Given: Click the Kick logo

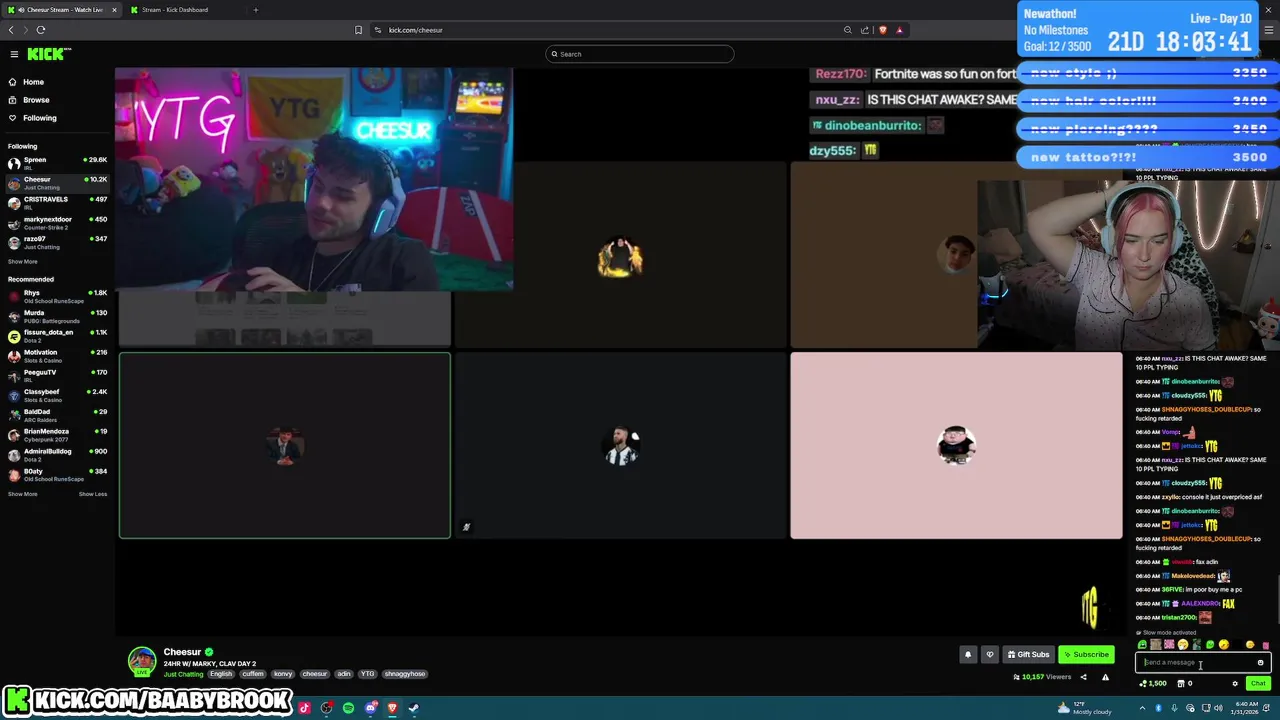Looking at the screenshot, I should coord(48,54).
